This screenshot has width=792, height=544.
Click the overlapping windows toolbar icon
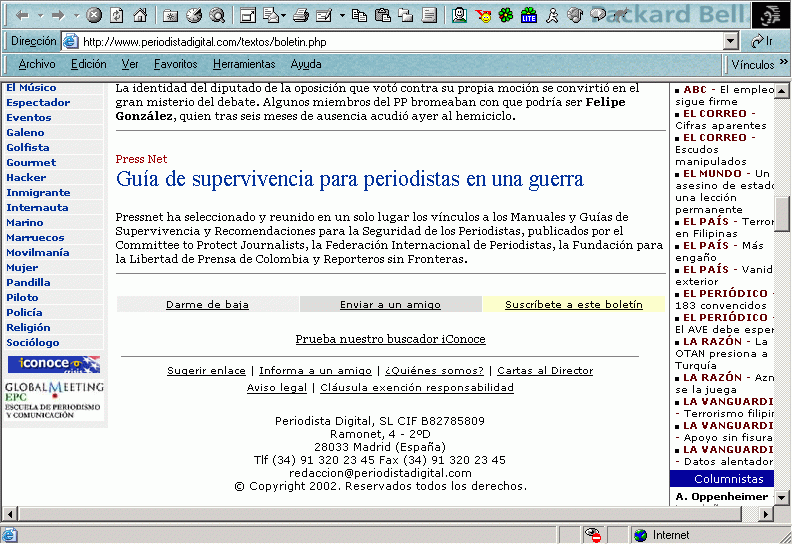point(406,16)
